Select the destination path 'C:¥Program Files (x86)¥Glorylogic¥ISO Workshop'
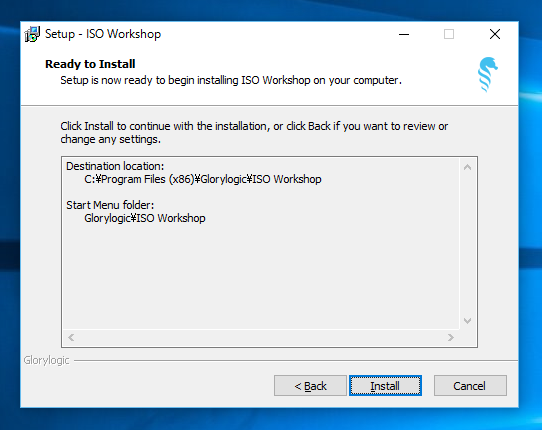Screen dimensions: 542x430 [203, 179]
